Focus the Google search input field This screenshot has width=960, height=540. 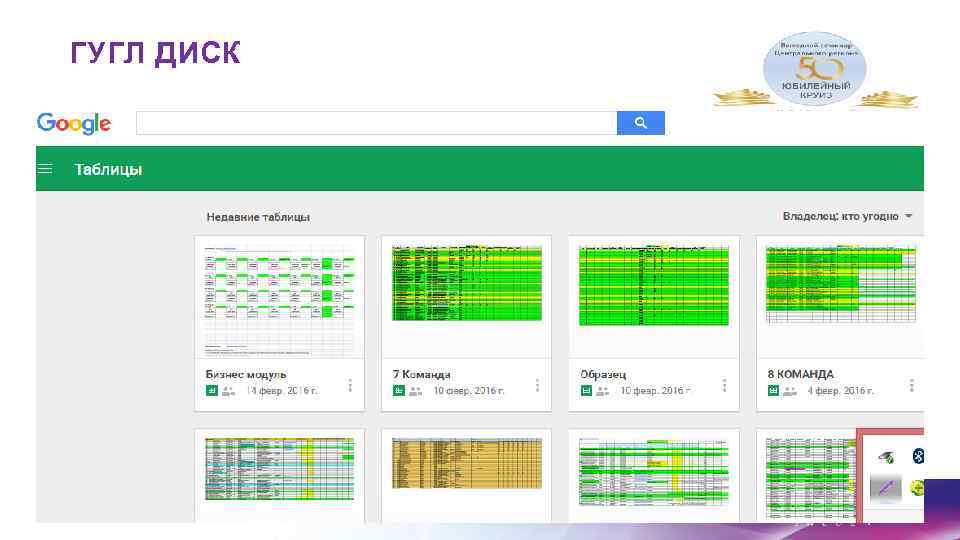point(377,122)
